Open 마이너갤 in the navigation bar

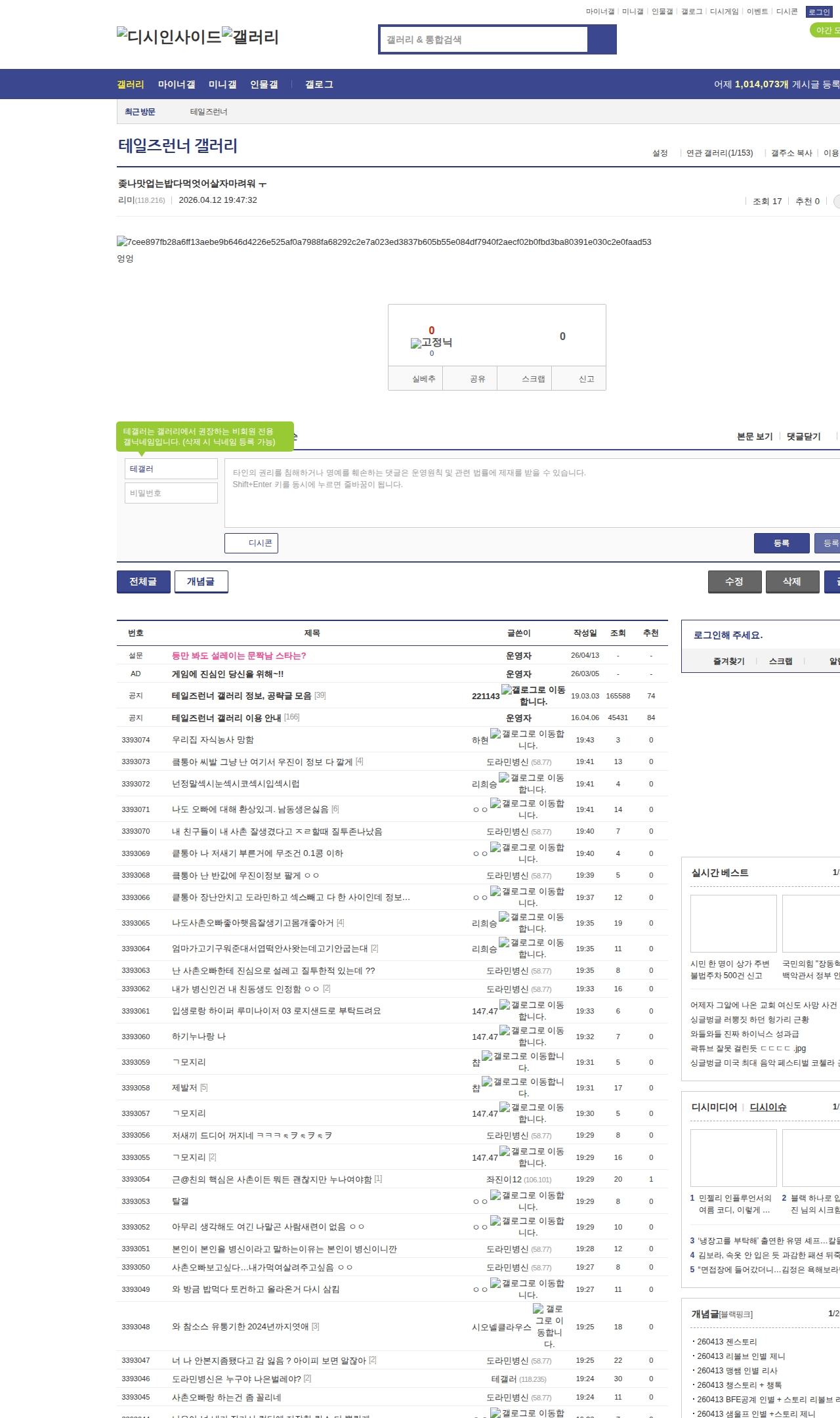[x=177, y=85]
